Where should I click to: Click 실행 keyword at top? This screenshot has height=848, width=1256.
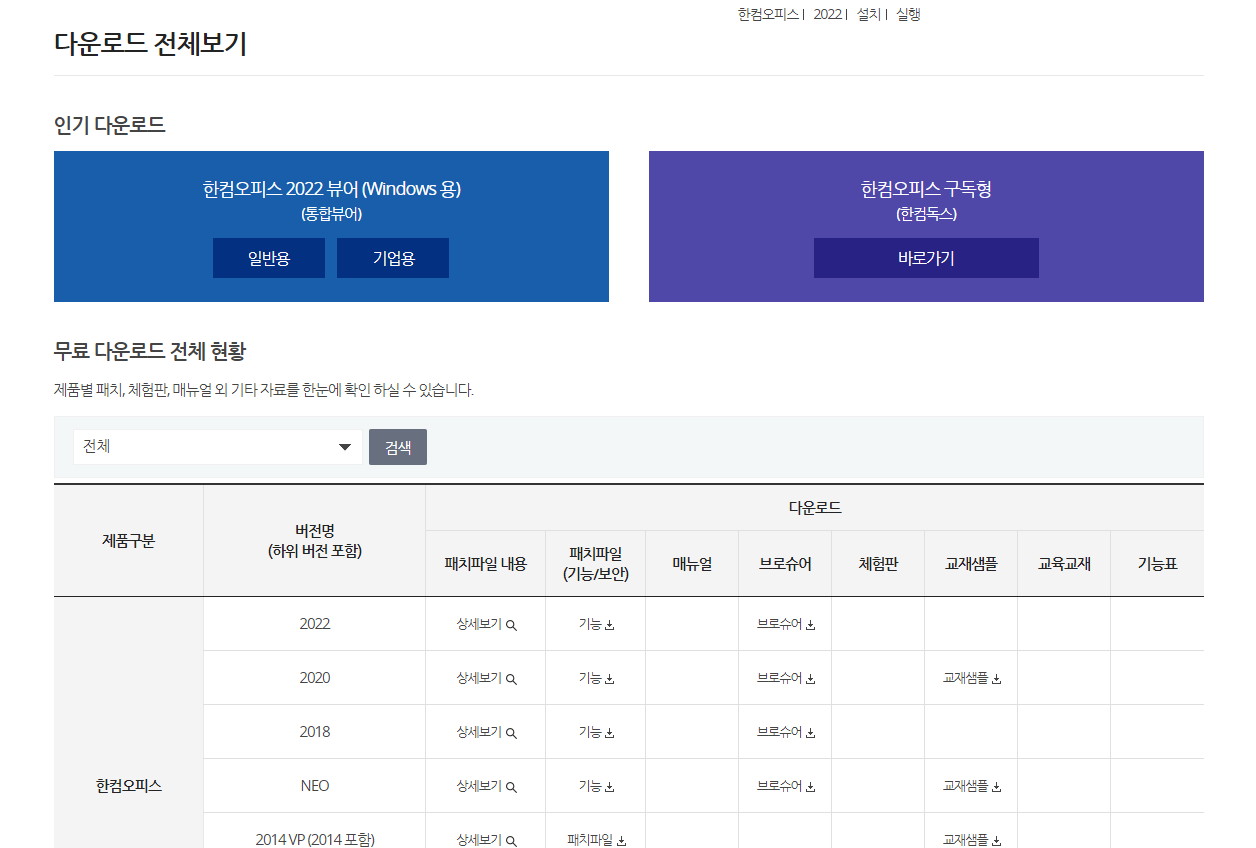[x=908, y=14]
